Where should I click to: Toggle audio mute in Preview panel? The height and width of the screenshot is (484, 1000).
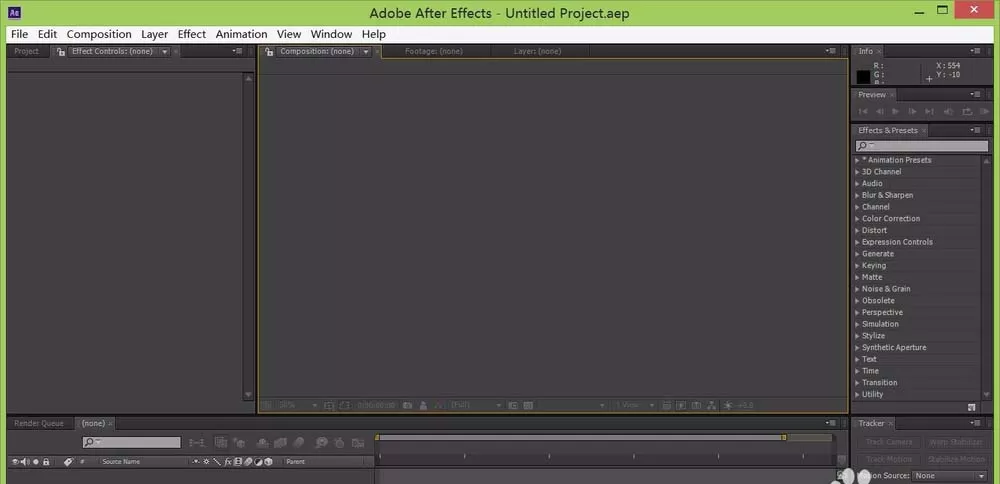coord(948,112)
